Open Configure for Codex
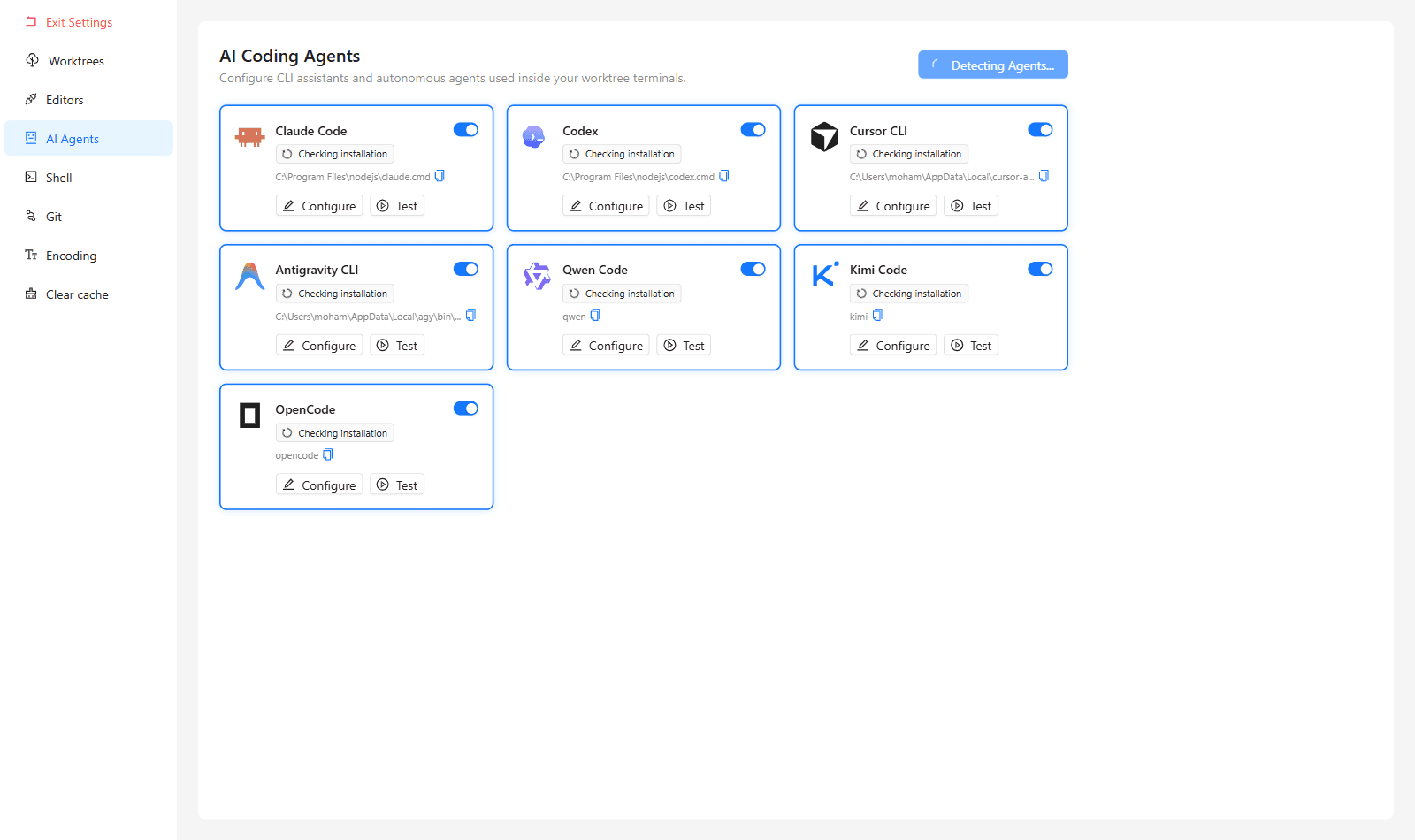Image resolution: width=1415 pixels, height=840 pixels. pyautogui.click(x=607, y=206)
